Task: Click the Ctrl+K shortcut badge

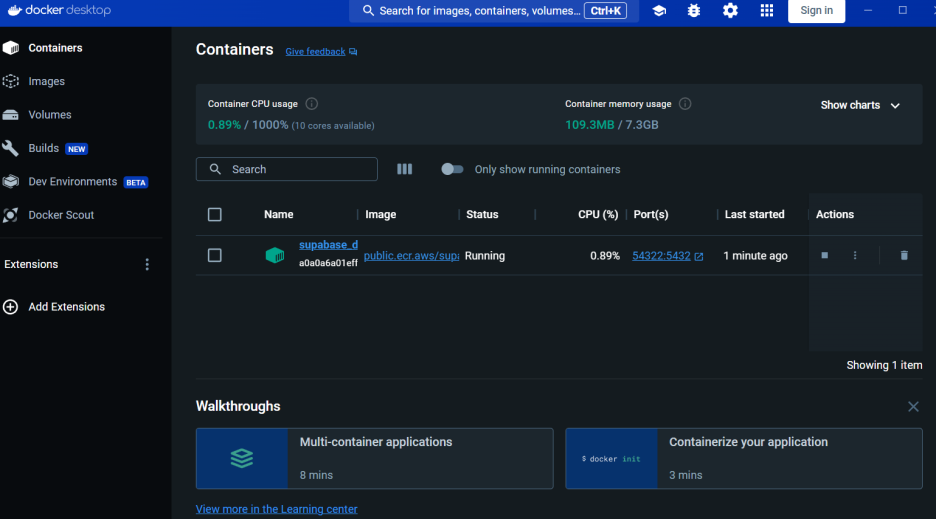Action: click(x=605, y=11)
